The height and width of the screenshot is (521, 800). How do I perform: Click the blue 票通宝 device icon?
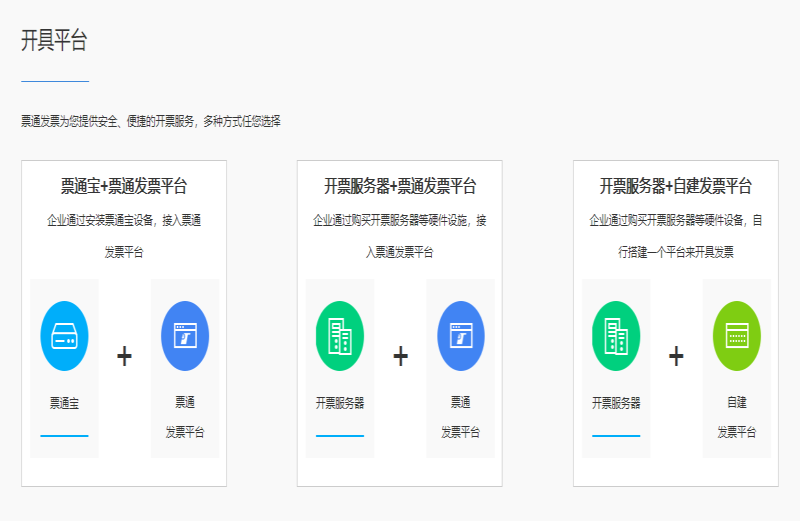64,336
